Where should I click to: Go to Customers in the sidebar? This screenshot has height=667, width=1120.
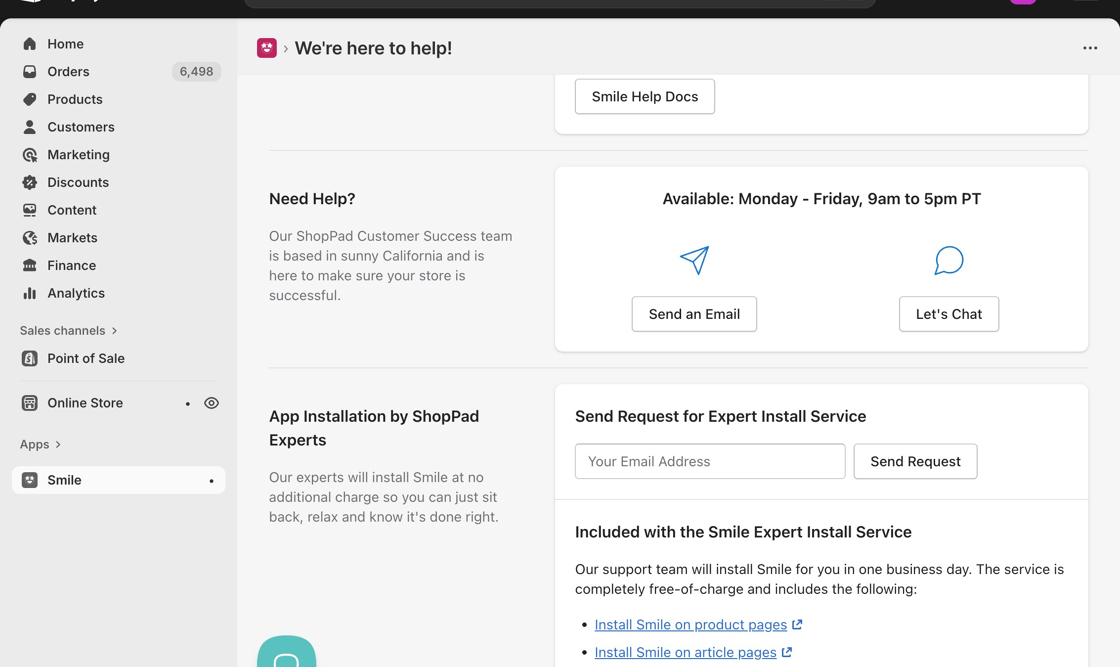coord(80,127)
